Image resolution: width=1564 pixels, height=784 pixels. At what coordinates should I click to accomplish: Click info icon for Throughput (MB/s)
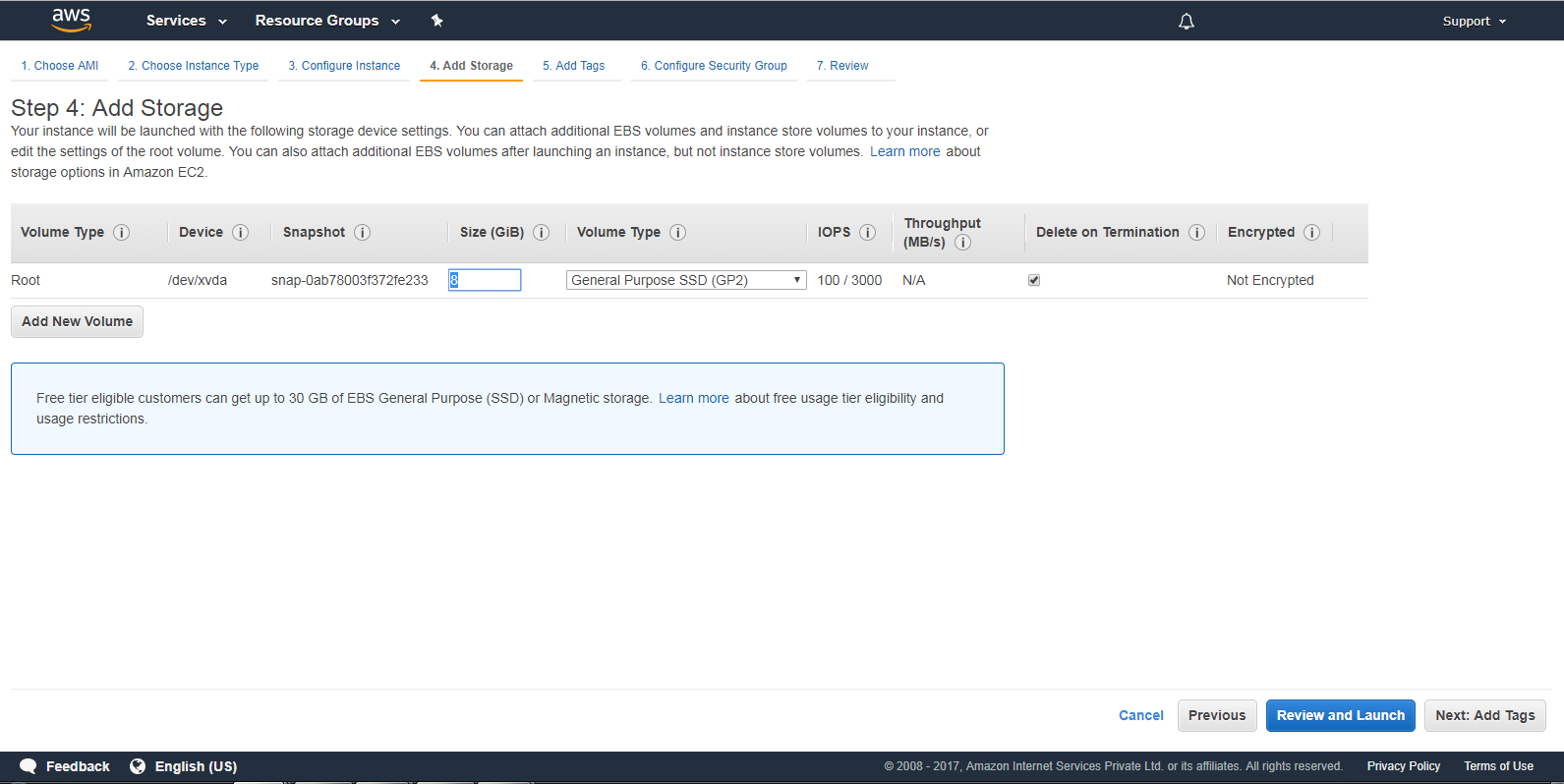pos(963,243)
